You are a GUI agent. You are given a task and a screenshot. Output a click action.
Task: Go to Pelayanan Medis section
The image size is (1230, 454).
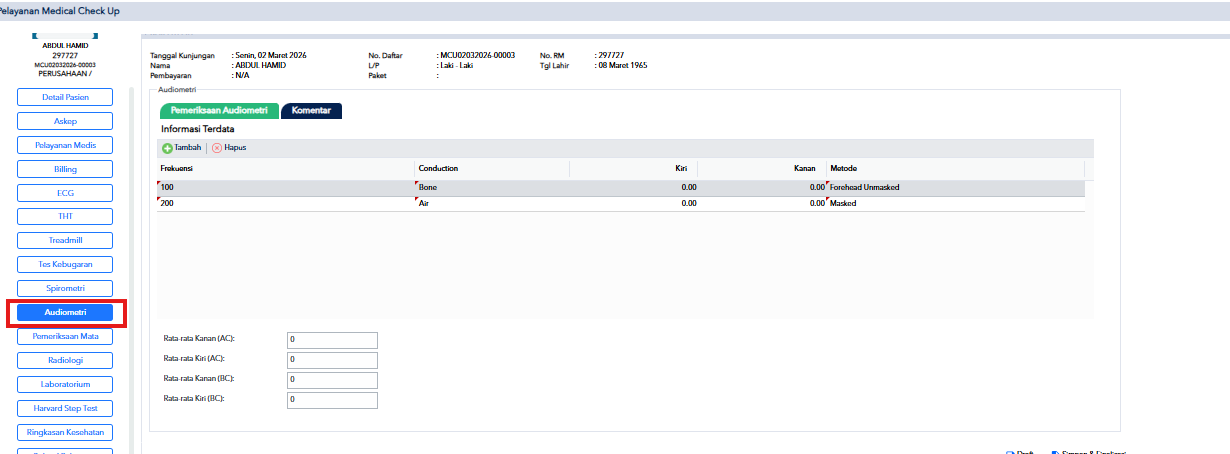pos(65,145)
